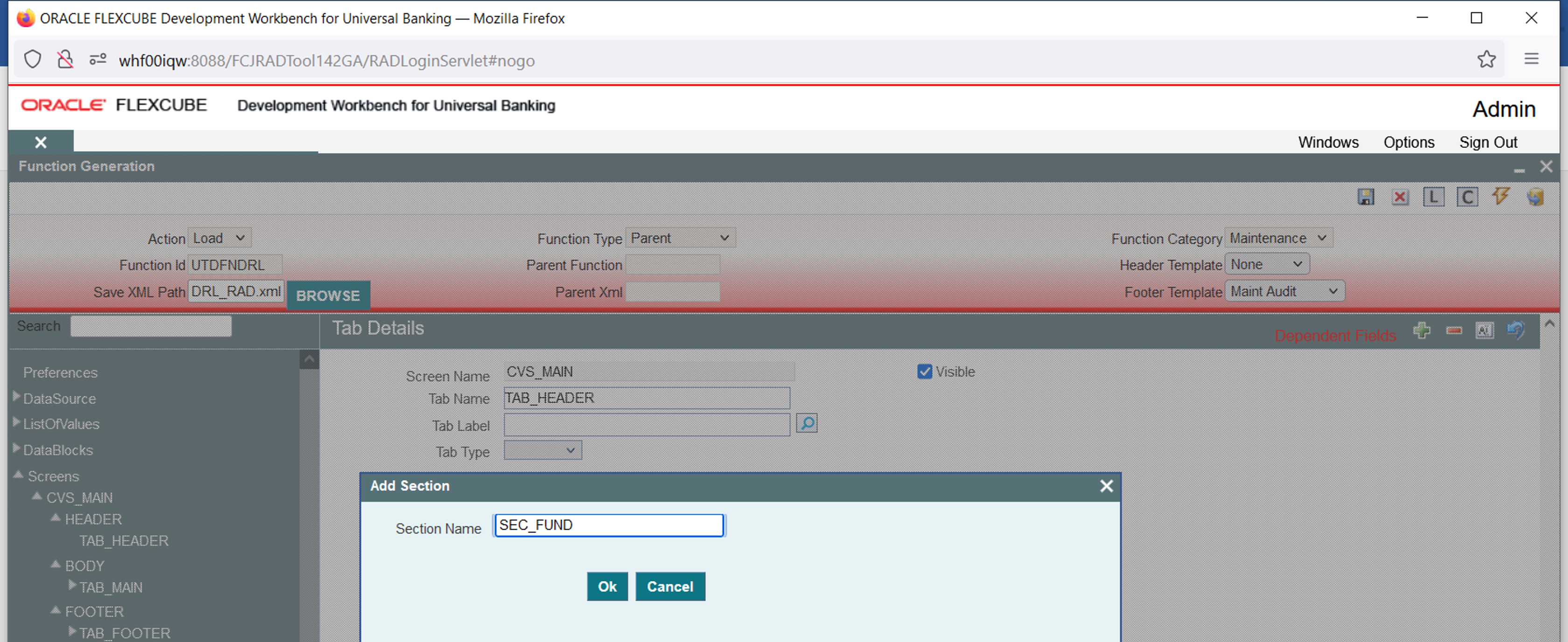The image size is (1568, 642).
Task: Open the Function Type dropdown
Action: pos(679,238)
